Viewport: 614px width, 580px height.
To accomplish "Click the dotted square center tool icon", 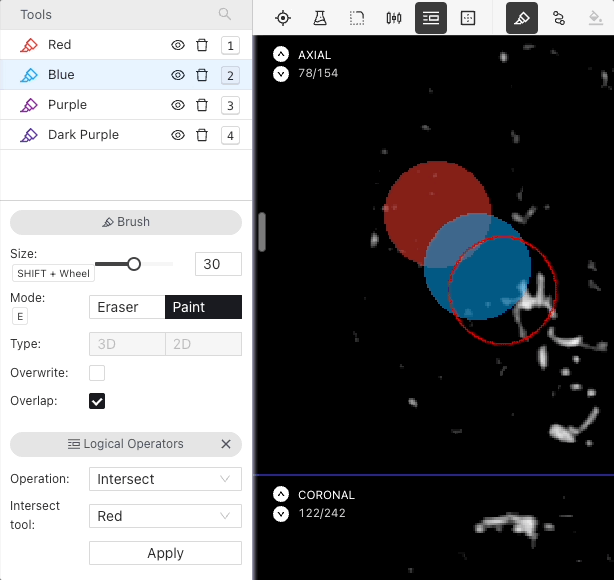I will 468,18.
